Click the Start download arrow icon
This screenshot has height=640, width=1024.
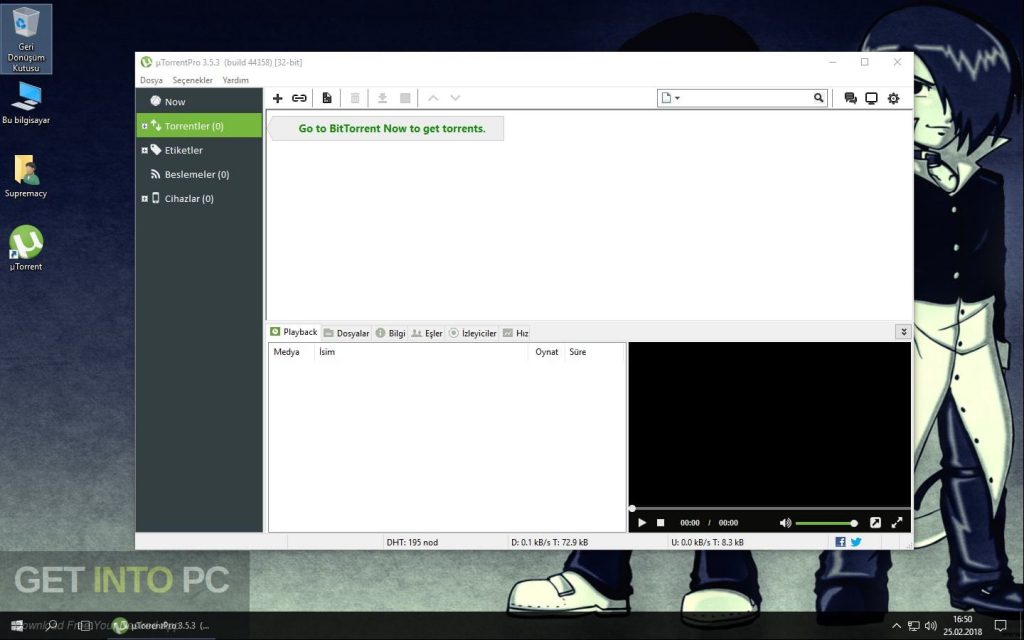click(x=383, y=98)
